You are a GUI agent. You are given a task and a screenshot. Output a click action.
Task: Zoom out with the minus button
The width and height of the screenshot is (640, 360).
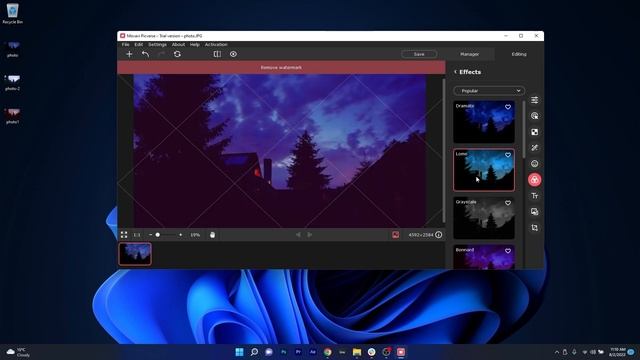(x=150, y=235)
